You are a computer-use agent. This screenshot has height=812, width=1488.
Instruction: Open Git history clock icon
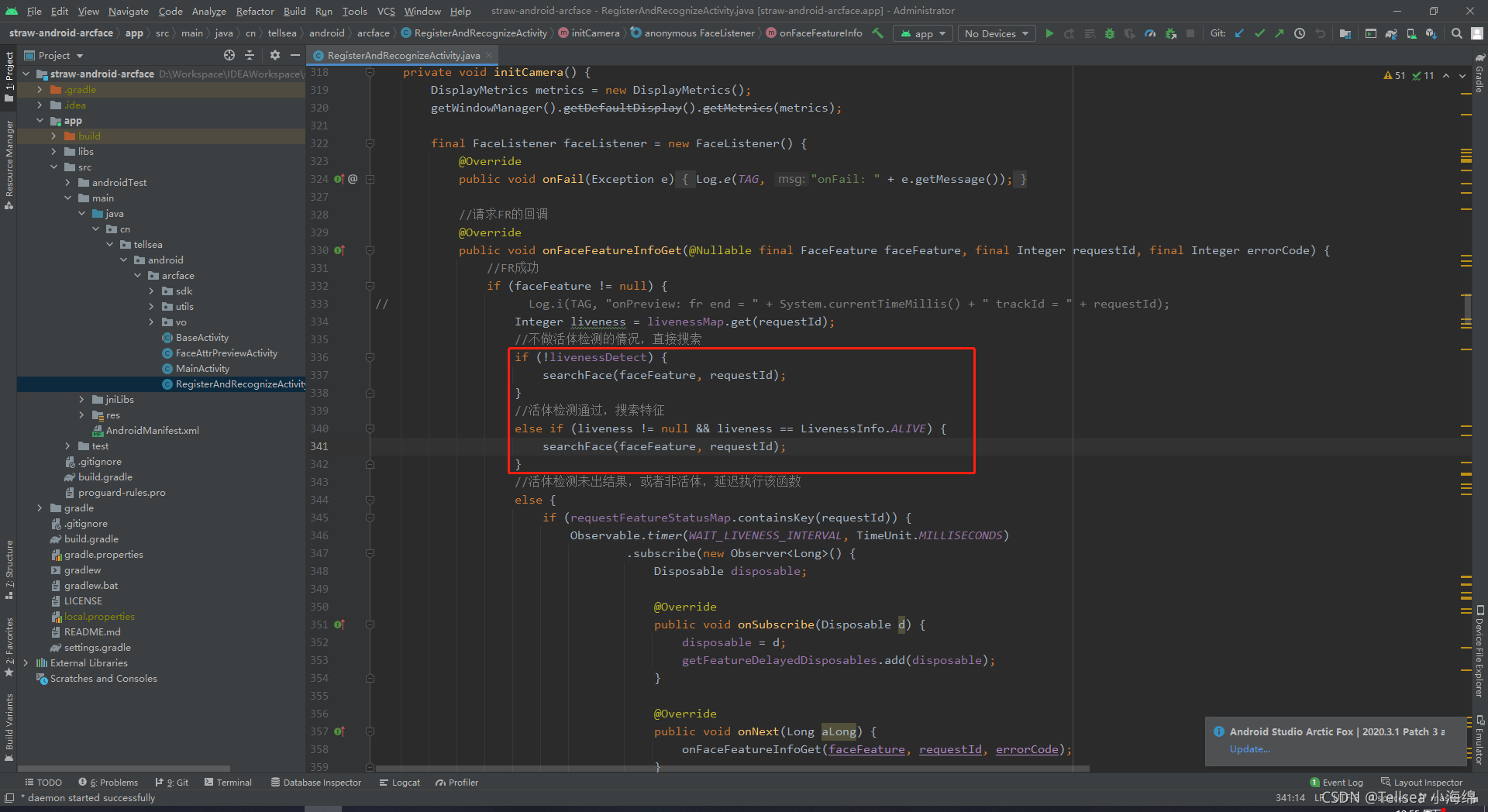(x=1300, y=33)
